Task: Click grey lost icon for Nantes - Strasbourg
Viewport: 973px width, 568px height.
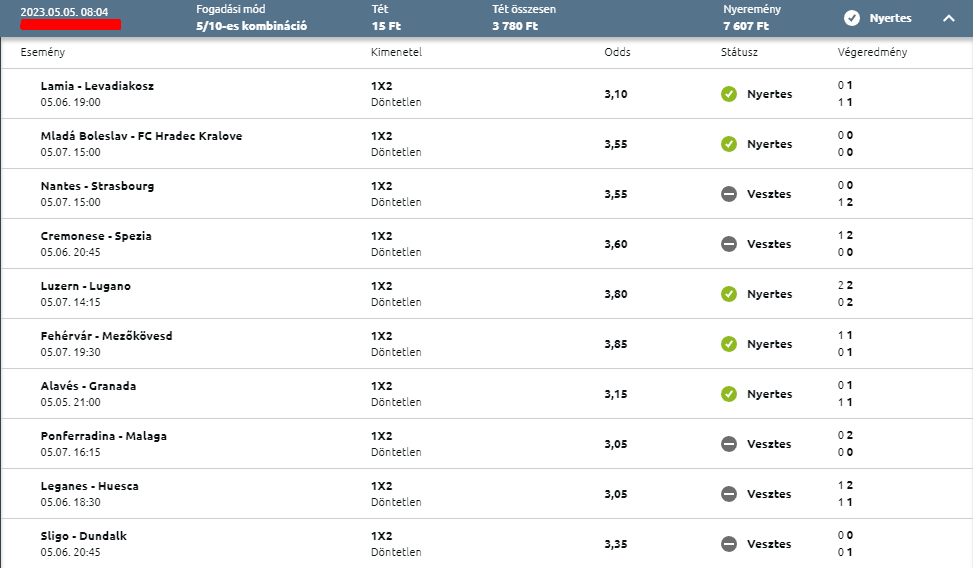Action: click(x=729, y=194)
